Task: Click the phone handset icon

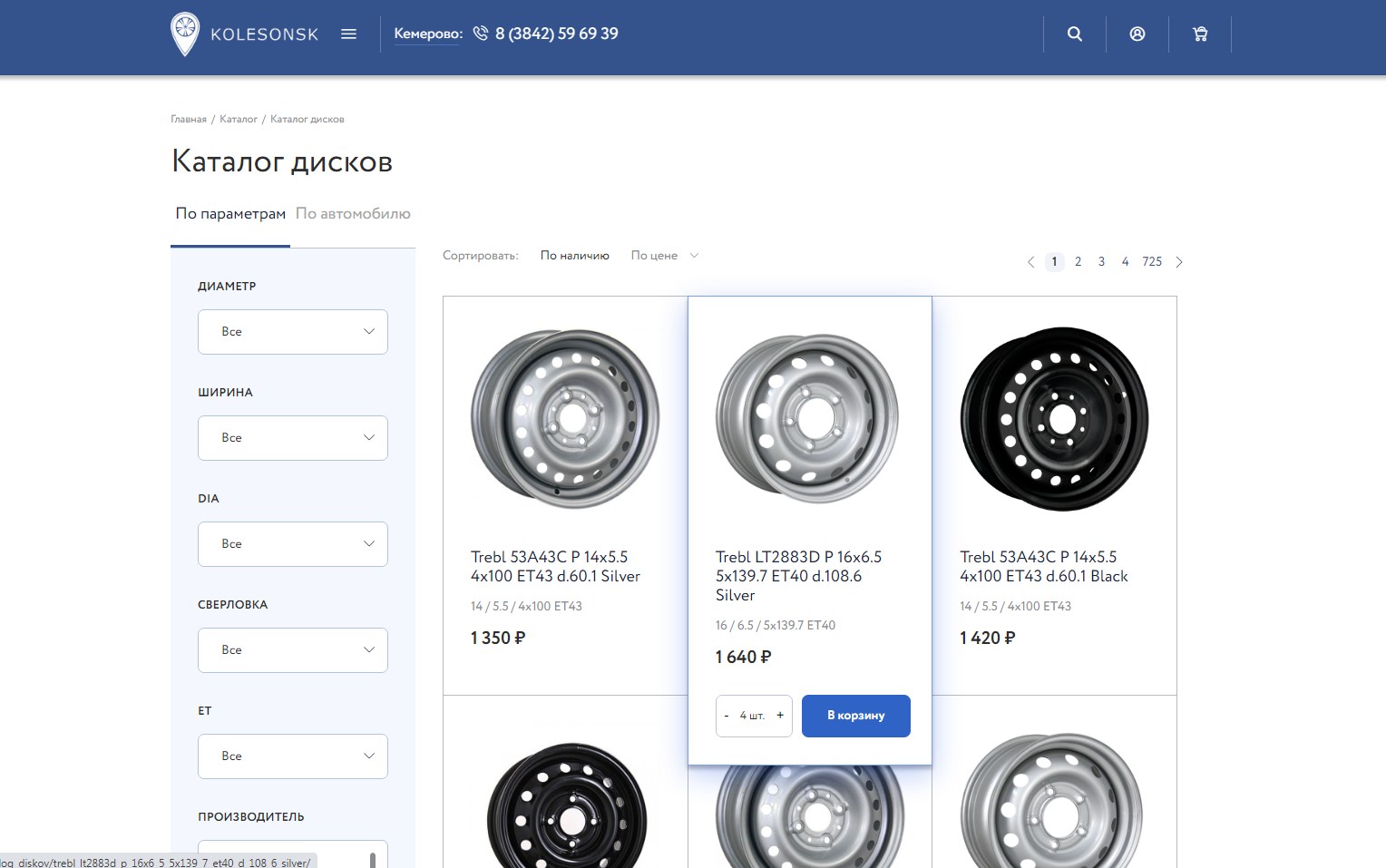Action: tap(481, 34)
